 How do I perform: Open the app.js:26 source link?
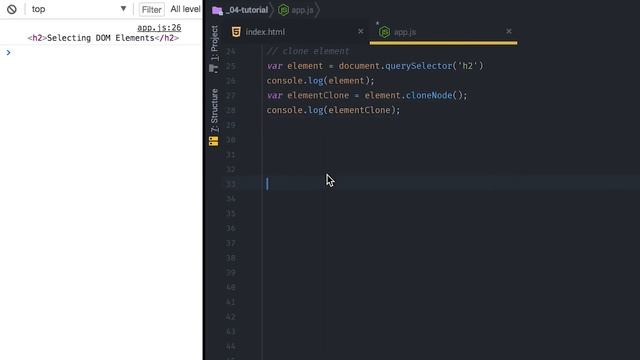pos(159,27)
